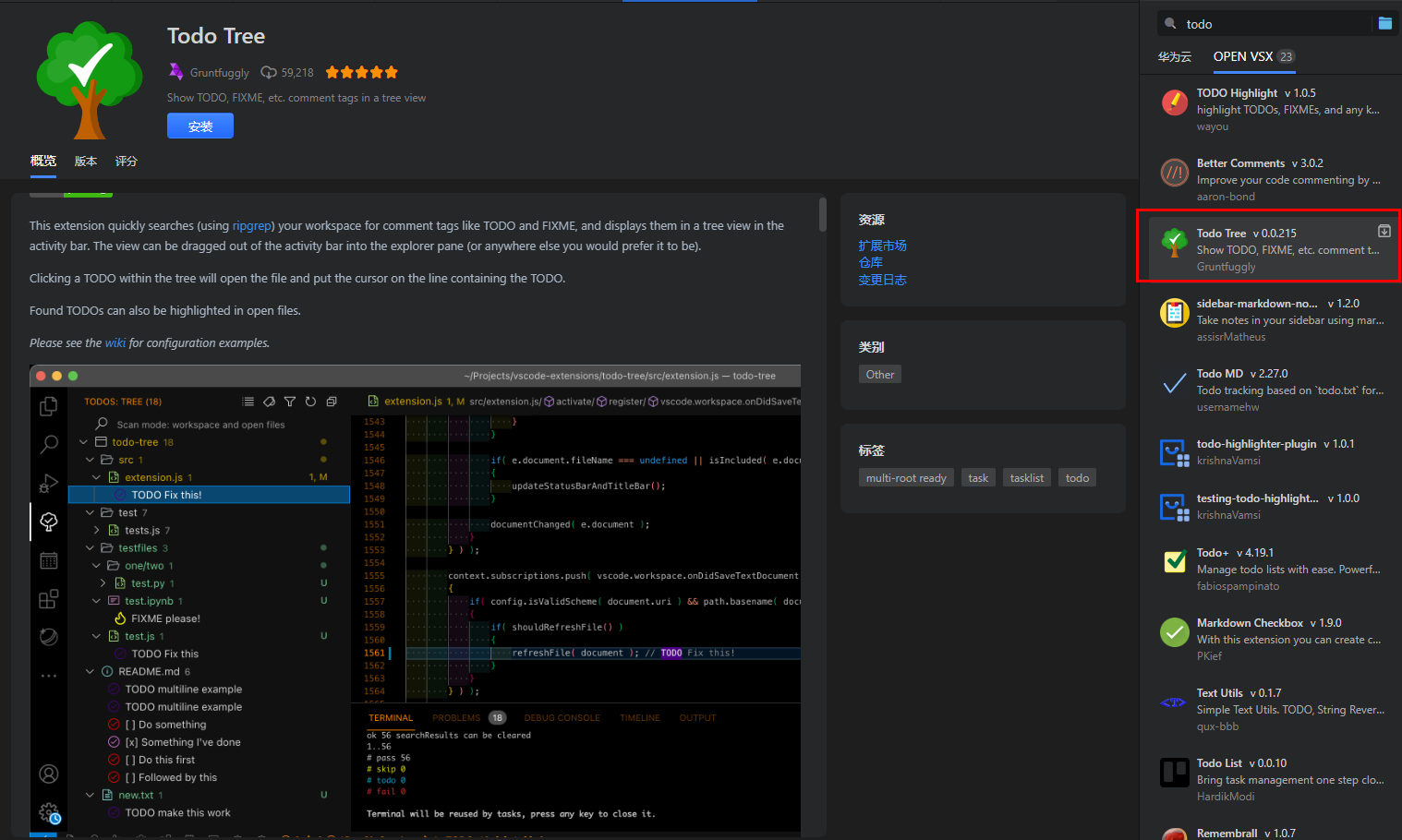Select the Text Utils title
Screen dimensions: 1402x840
pyautogui.click(x=1220, y=692)
